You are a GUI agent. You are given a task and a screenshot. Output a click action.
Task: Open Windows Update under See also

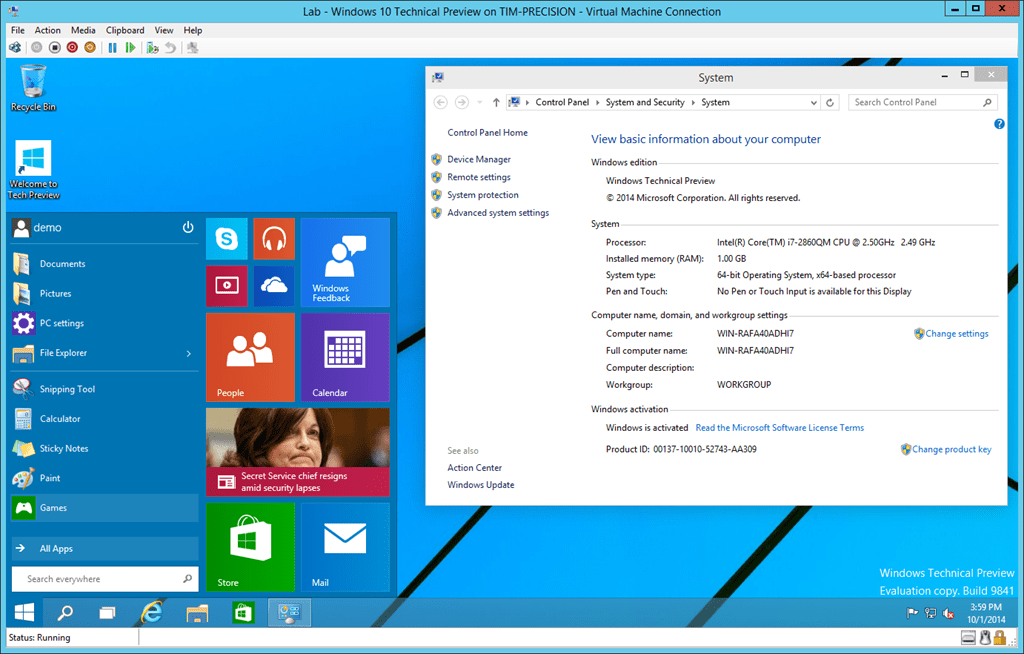(481, 485)
